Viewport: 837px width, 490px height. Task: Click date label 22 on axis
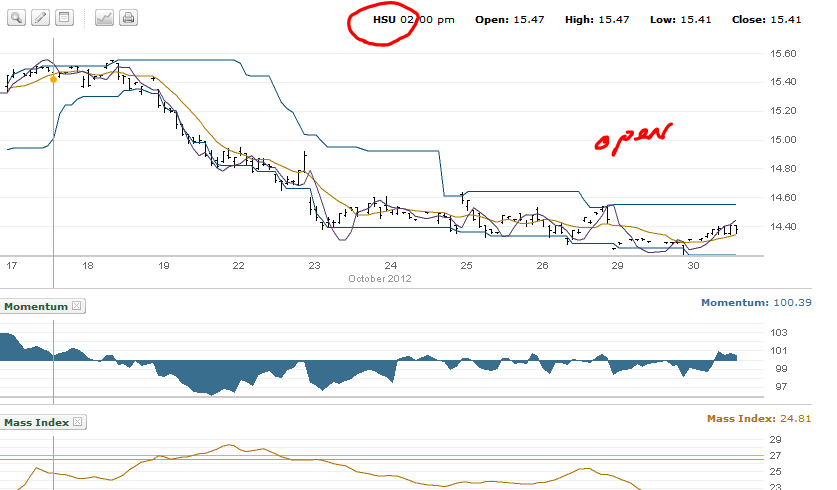[x=238, y=265]
